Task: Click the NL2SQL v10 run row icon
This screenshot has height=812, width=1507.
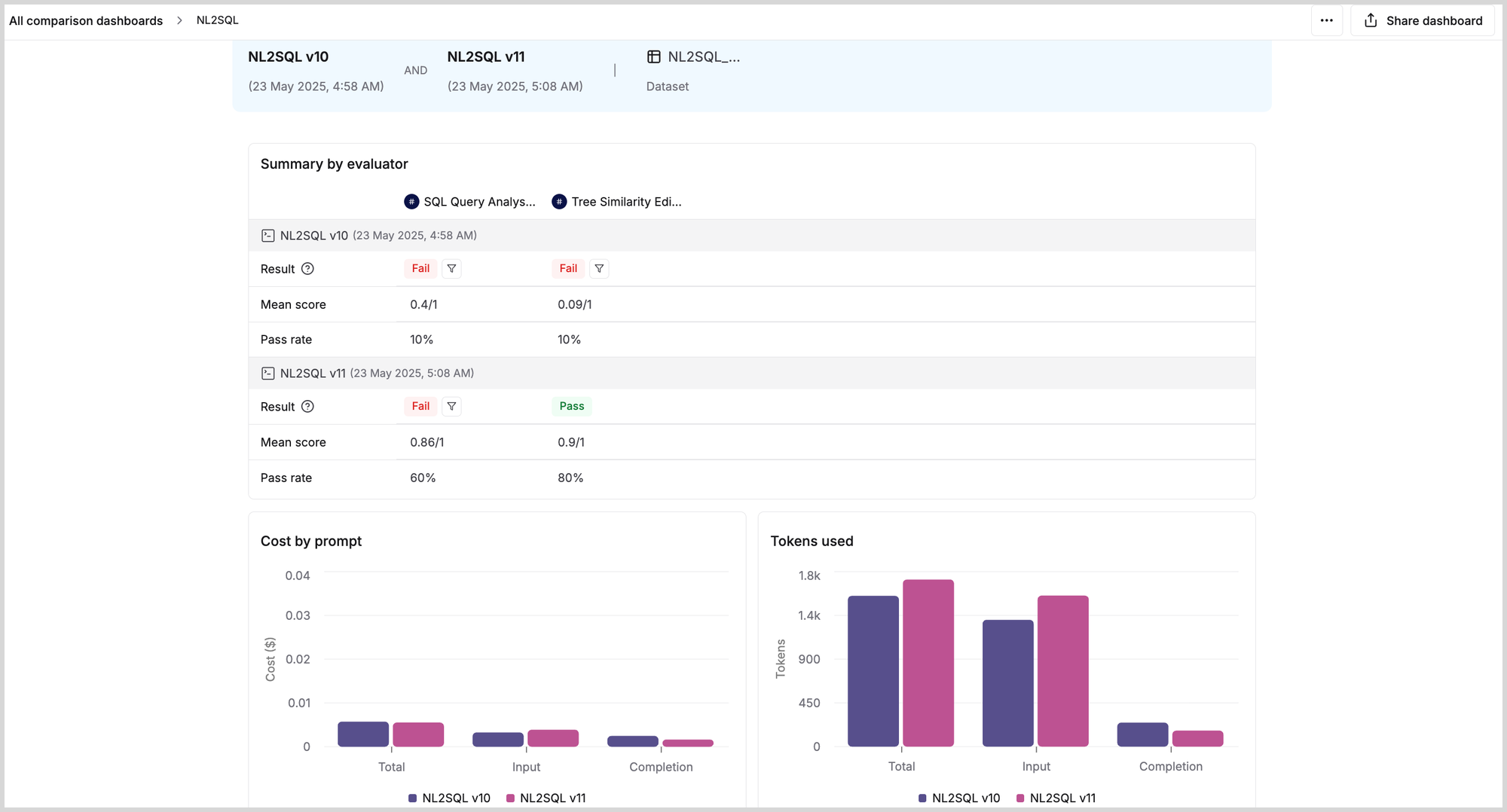Action: coord(267,236)
